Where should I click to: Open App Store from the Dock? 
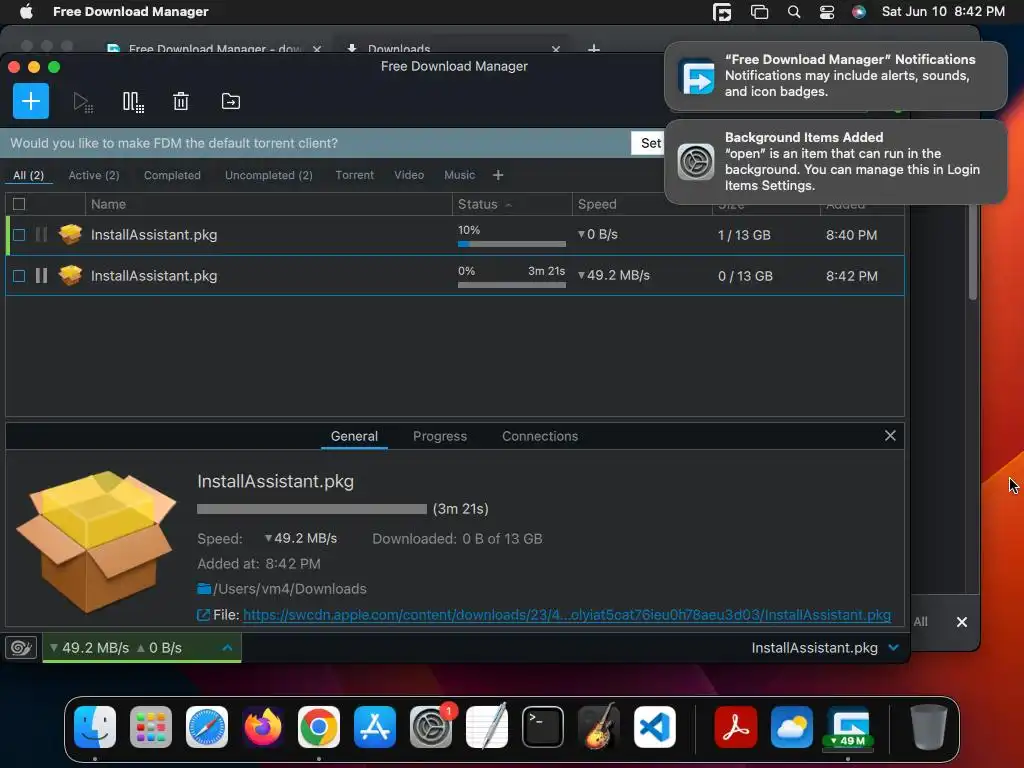[x=375, y=727]
